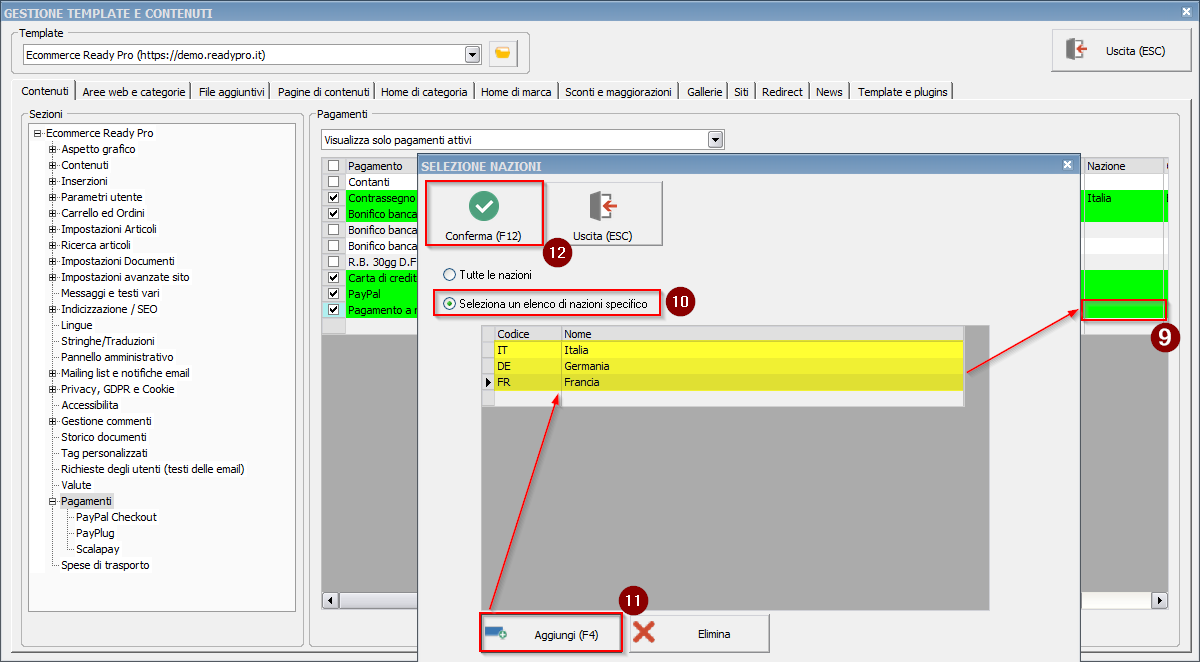The height and width of the screenshot is (662, 1200).
Task: Click the horizontal scrollbar right arrow
Action: 1160,600
